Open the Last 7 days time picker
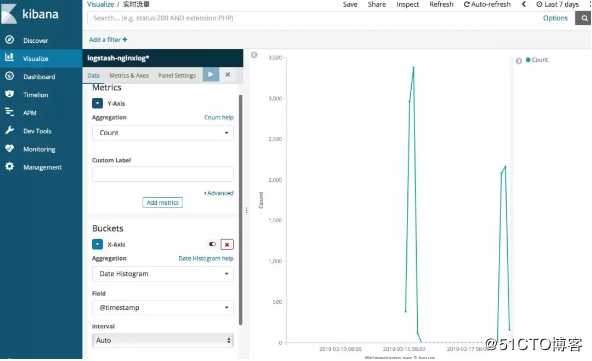This screenshot has height=361, width=592. tap(558, 5)
